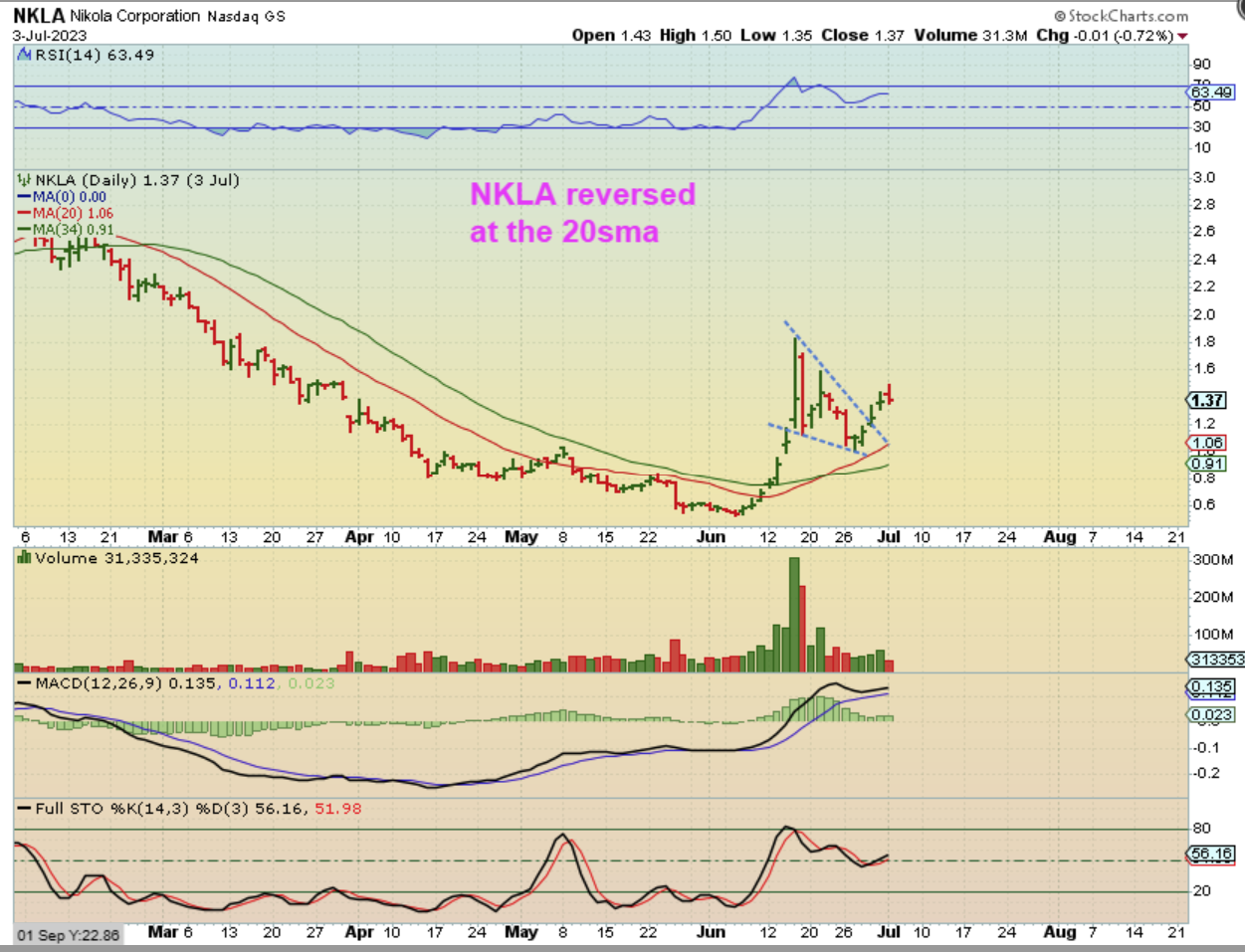Click the Volume 31.3M header value
The width and height of the screenshot is (1245, 952).
(x=970, y=35)
